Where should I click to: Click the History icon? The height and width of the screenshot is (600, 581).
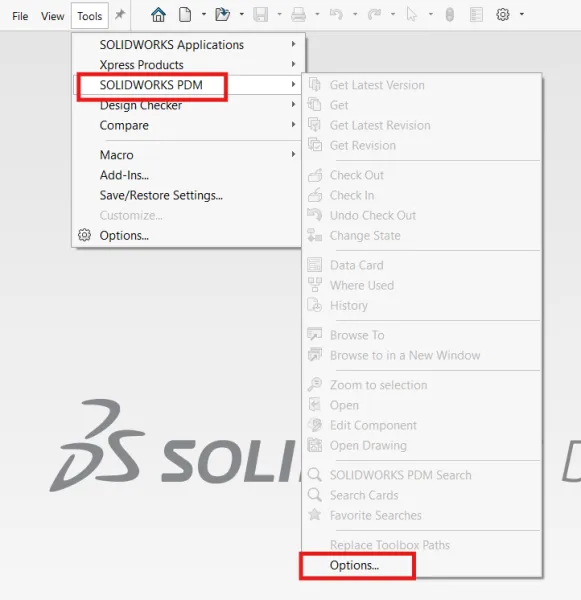click(x=315, y=305)
